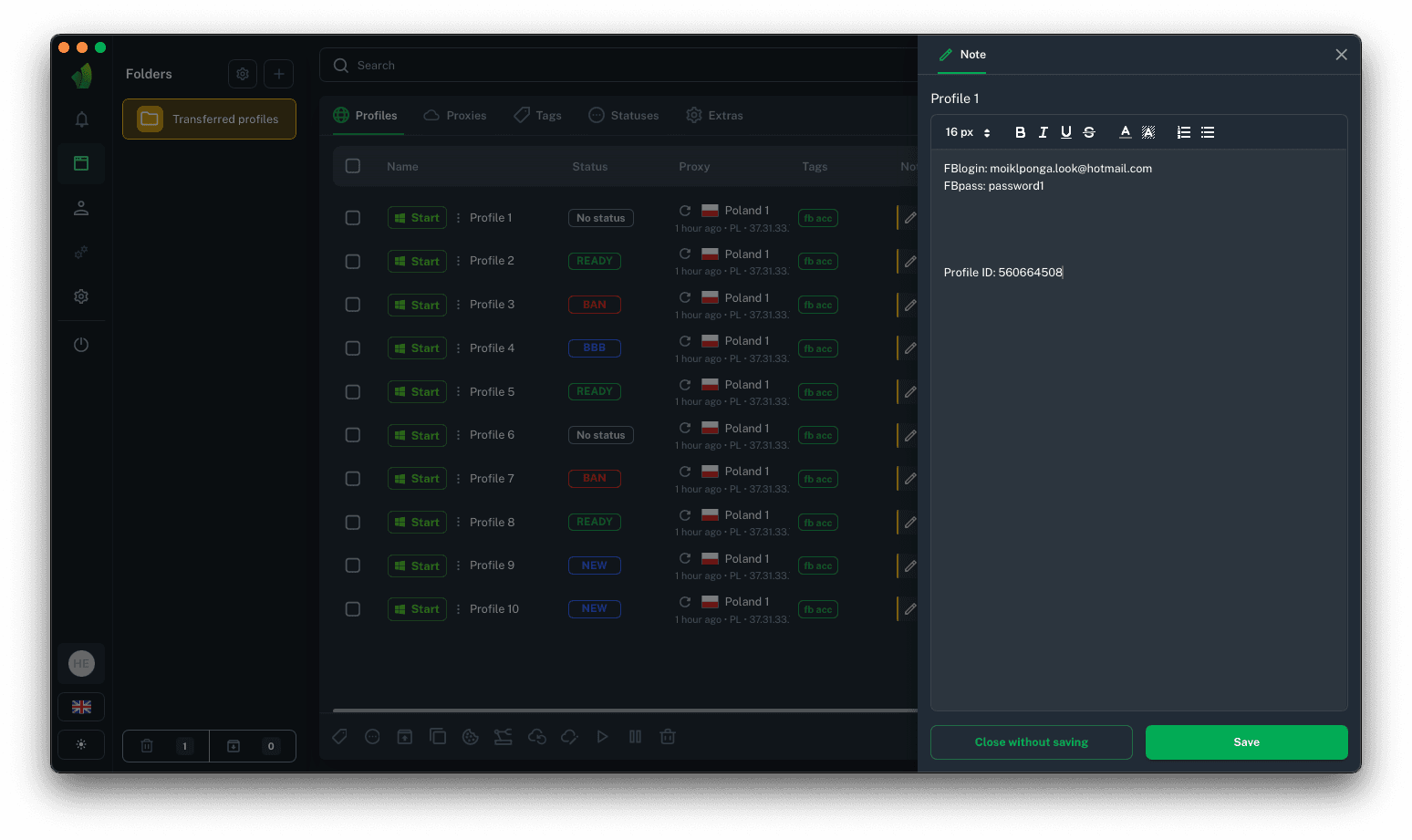Select the Profile 7 checkbox
Screen dimensions: 1412x840
coord(353,479)
